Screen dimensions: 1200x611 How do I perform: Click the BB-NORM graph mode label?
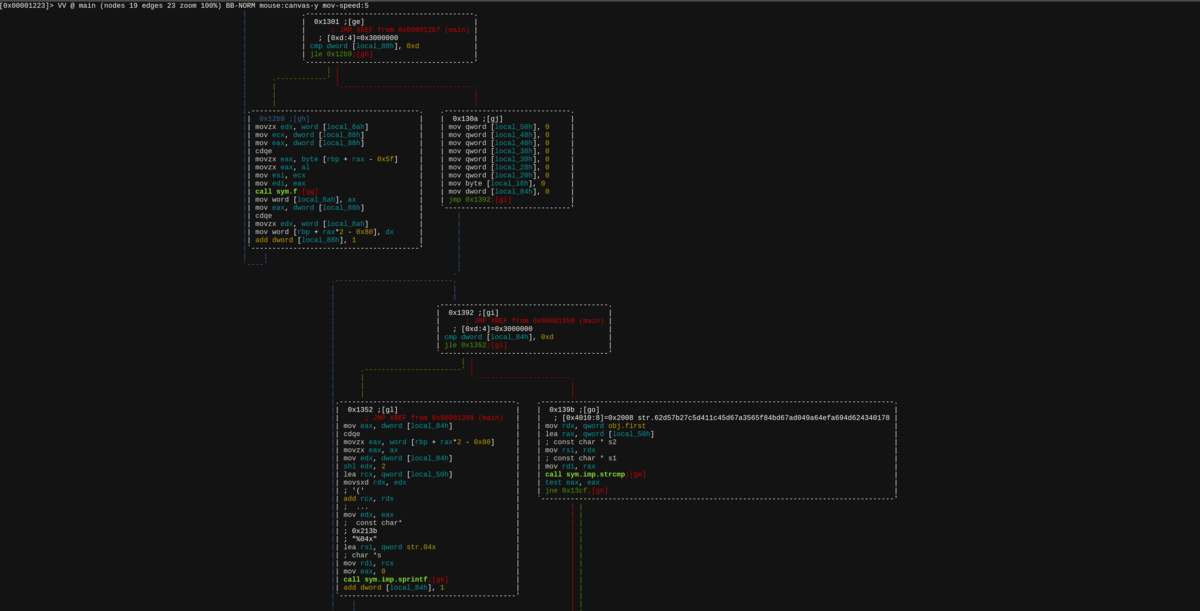tap(239, 5)
